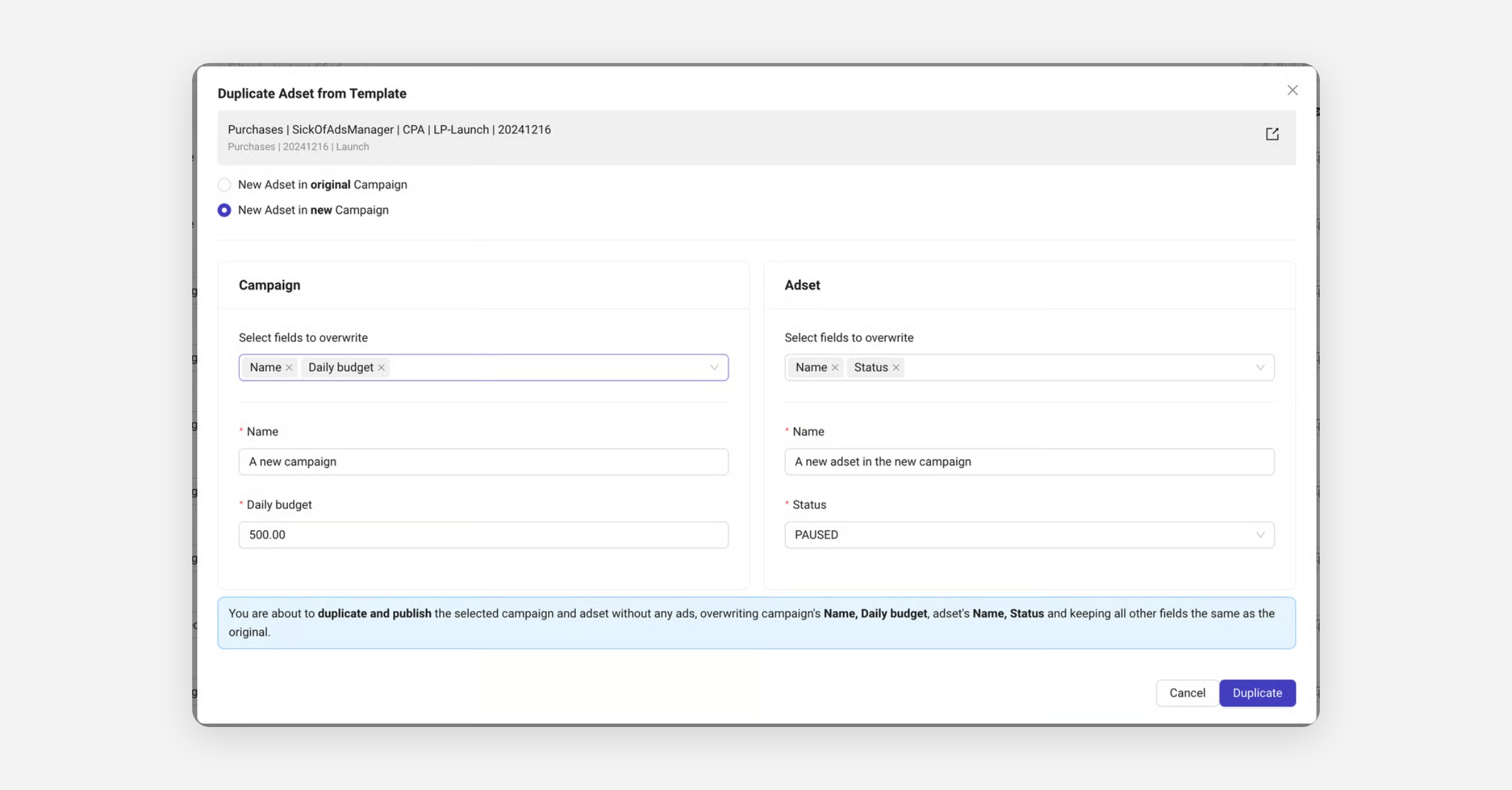Open the PAUSED status dropdown
The height and width of the screenshot is (790, 1512).
[x=1029, y=535]
